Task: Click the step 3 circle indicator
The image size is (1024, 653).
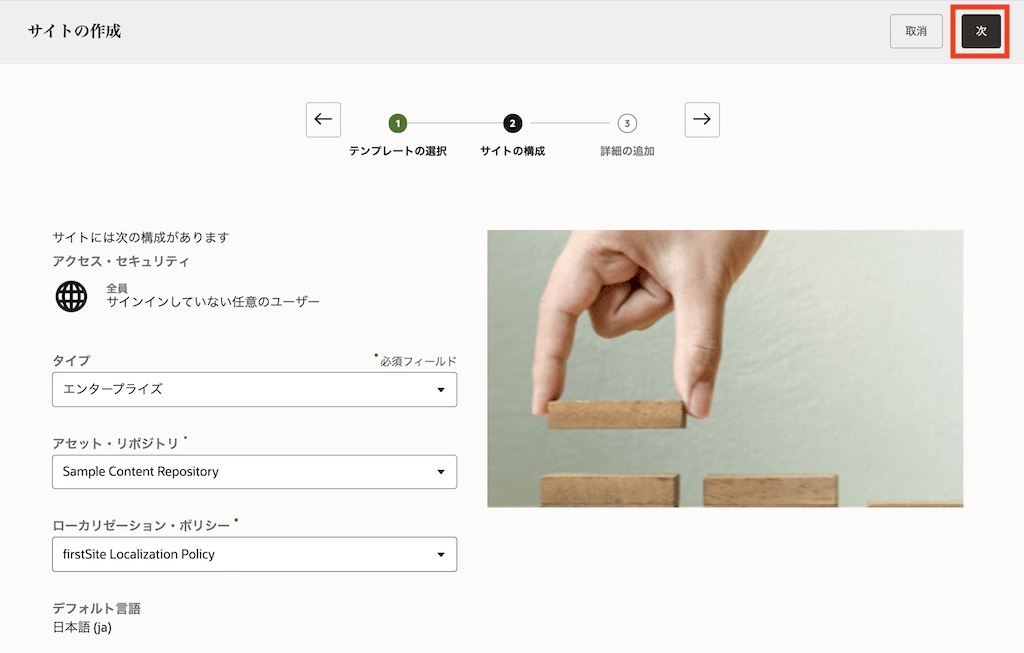Action: pos(627,123)
